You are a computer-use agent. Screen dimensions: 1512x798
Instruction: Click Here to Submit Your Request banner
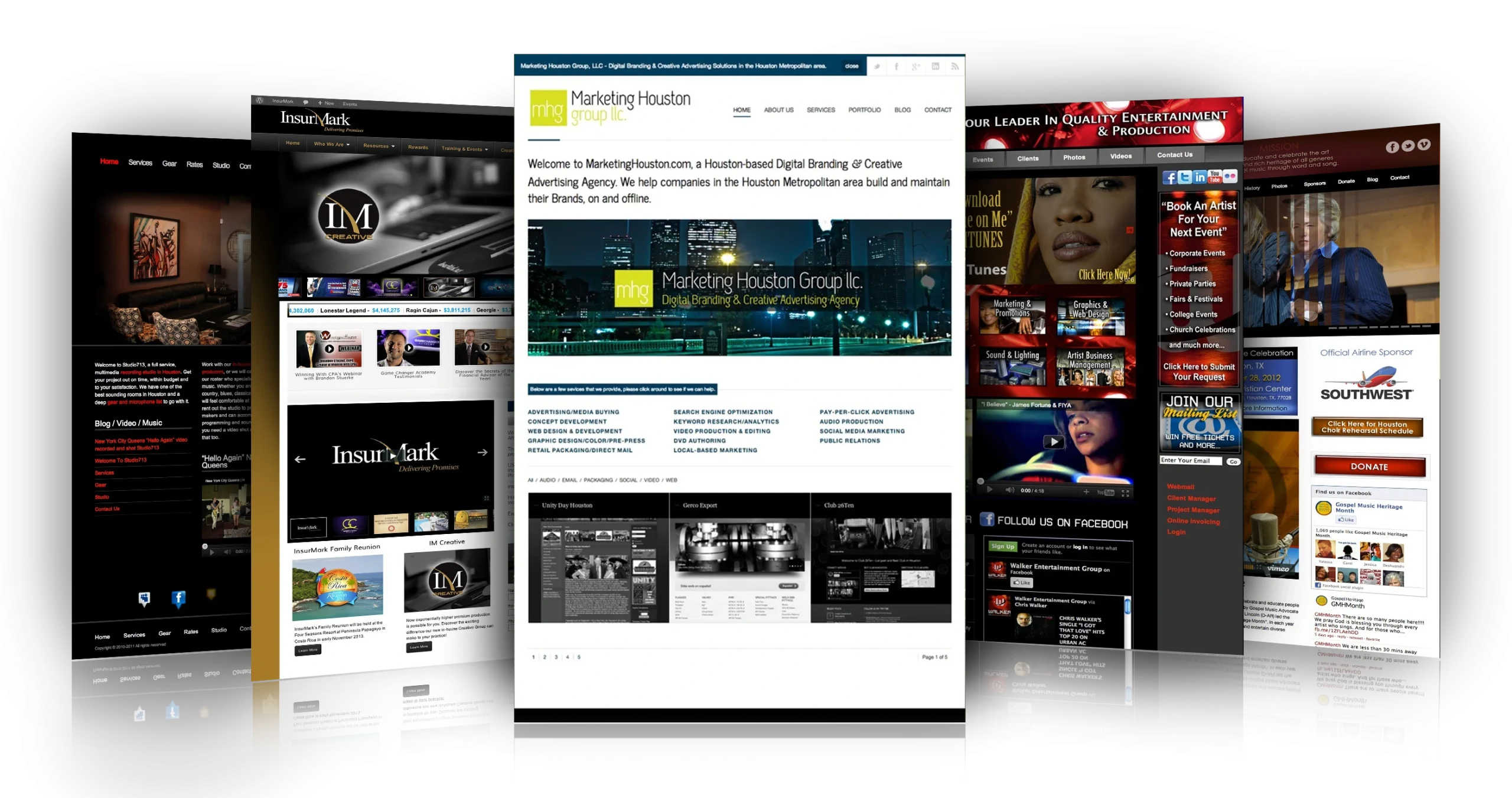tap(1198, 372)
